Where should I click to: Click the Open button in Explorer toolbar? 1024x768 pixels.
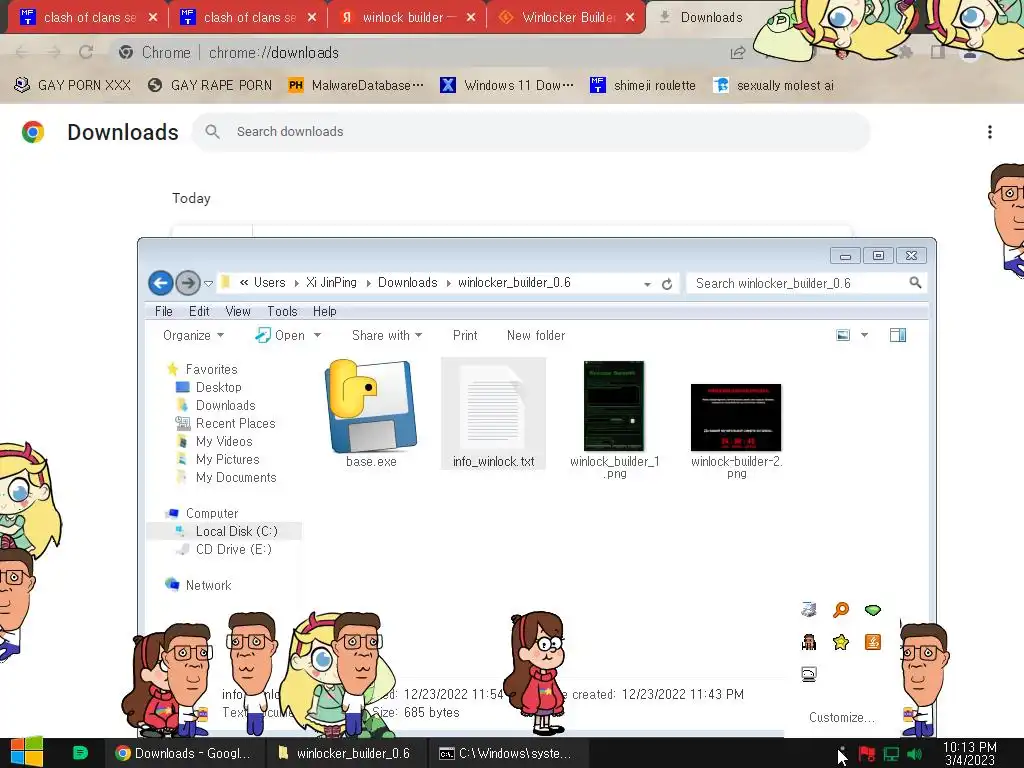point(281,335)
